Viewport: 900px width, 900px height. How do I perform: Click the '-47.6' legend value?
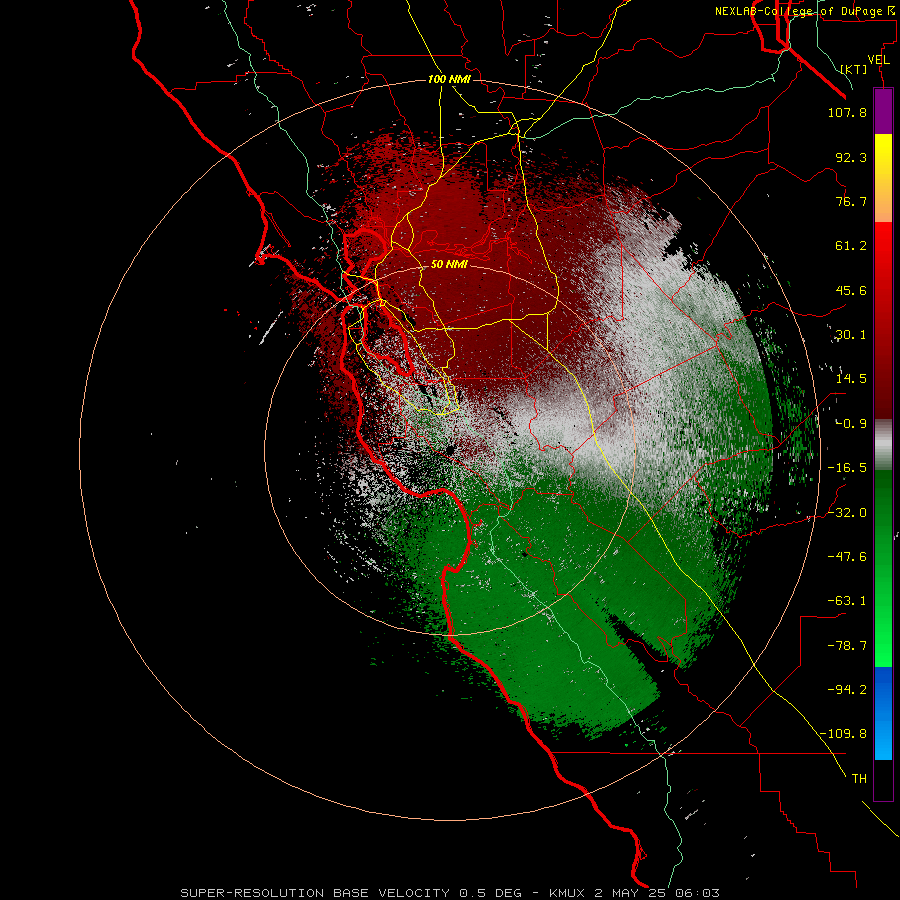click(x=847, y=557)
